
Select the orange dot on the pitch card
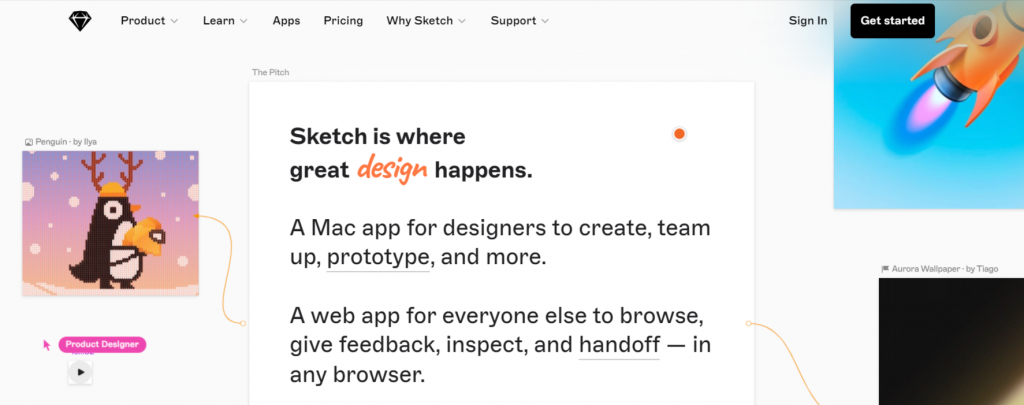(679, 134)
